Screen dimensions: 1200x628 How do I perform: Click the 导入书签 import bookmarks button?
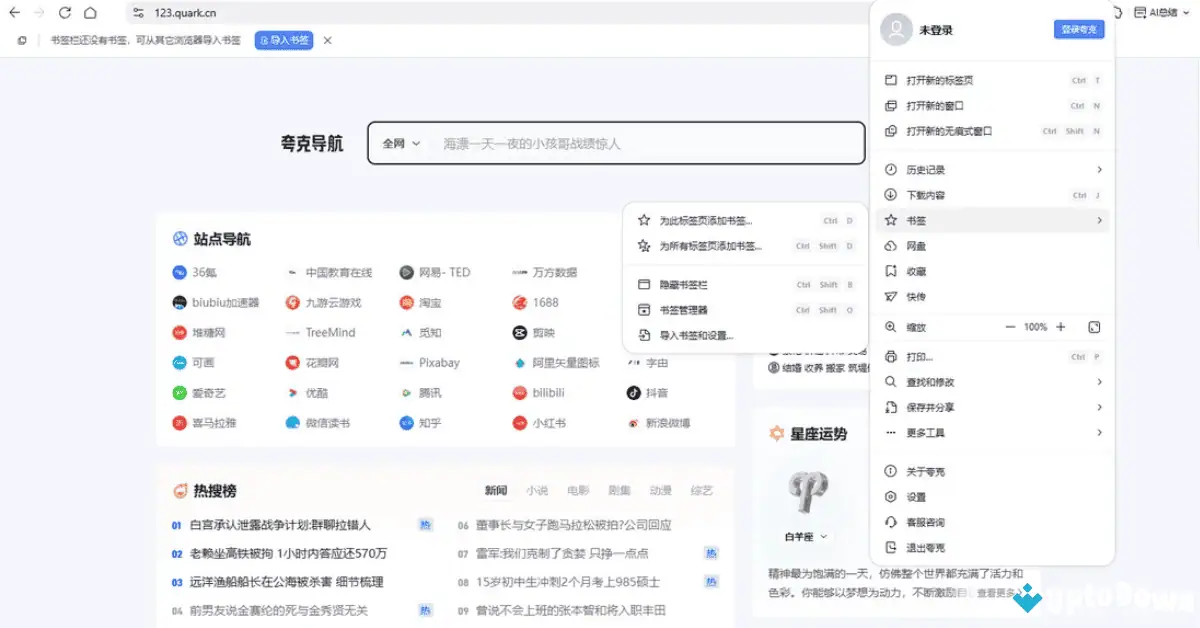coord(285,41)
